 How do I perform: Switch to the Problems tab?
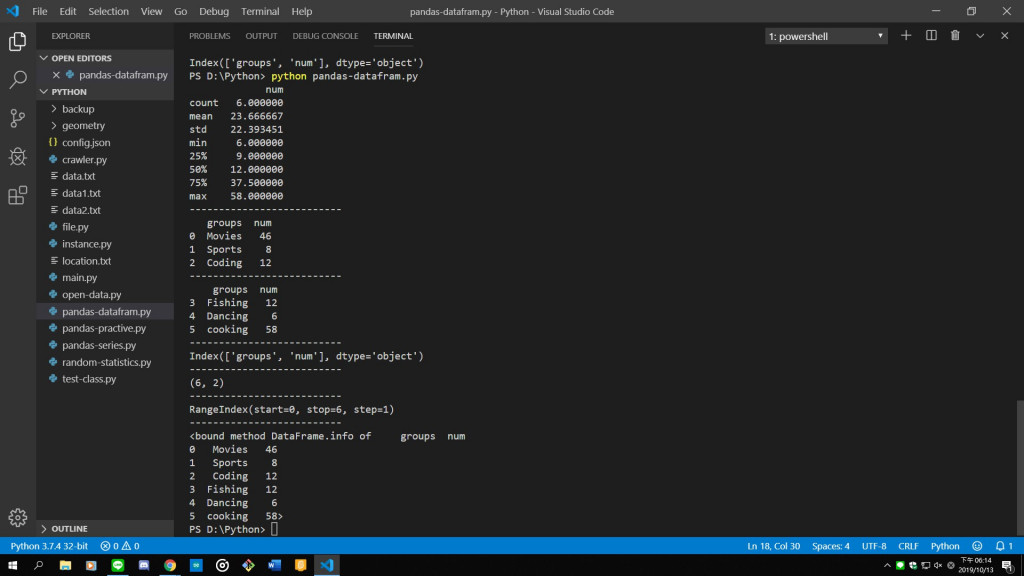coord(210,36)
